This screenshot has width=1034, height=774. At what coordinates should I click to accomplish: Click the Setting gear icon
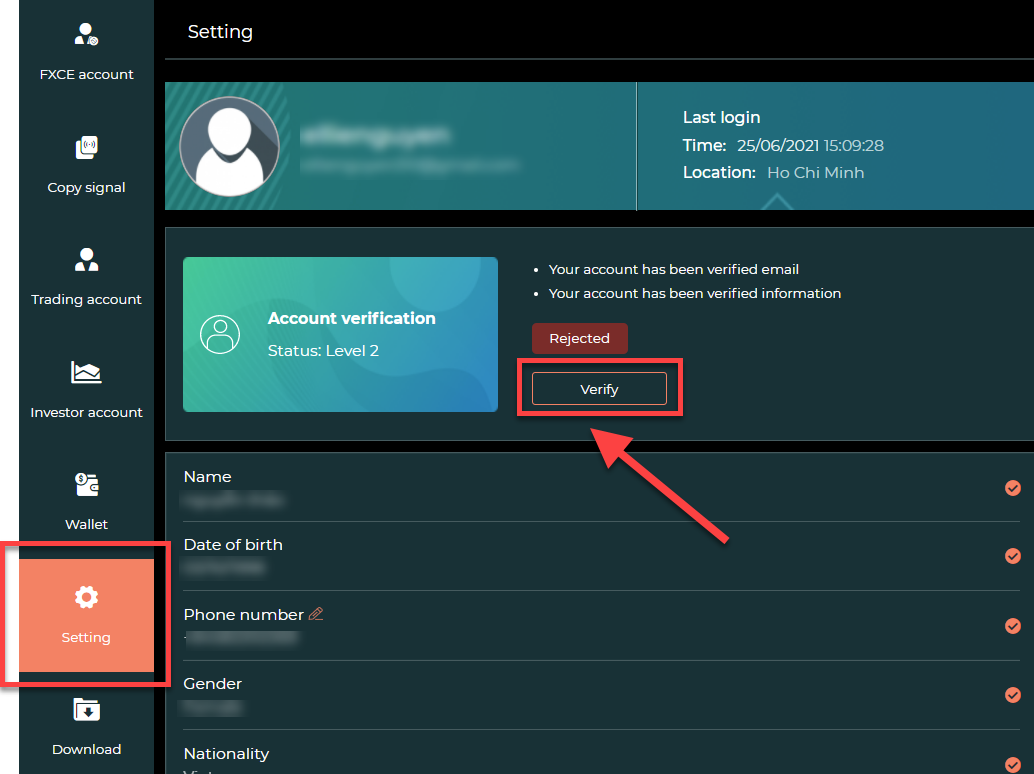coord(86,597)
